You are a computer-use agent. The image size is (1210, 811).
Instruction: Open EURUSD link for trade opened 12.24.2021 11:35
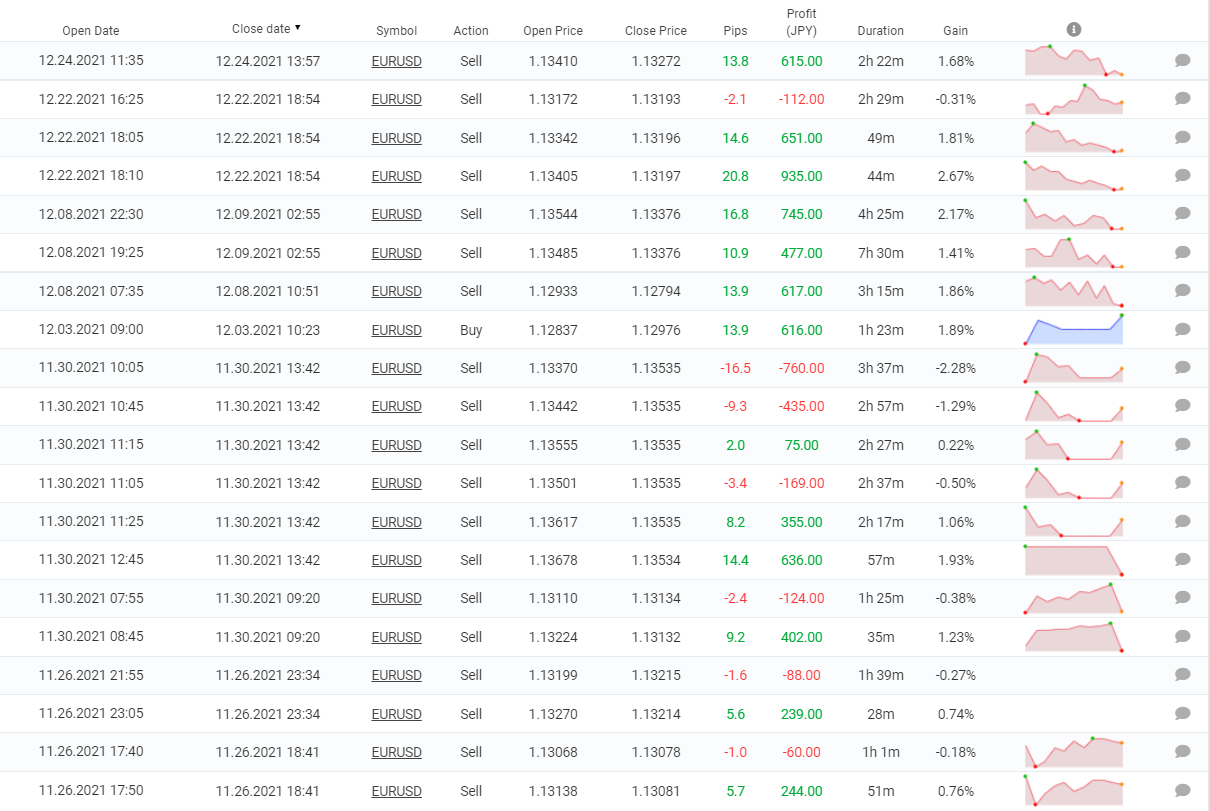tap(396, 62)
